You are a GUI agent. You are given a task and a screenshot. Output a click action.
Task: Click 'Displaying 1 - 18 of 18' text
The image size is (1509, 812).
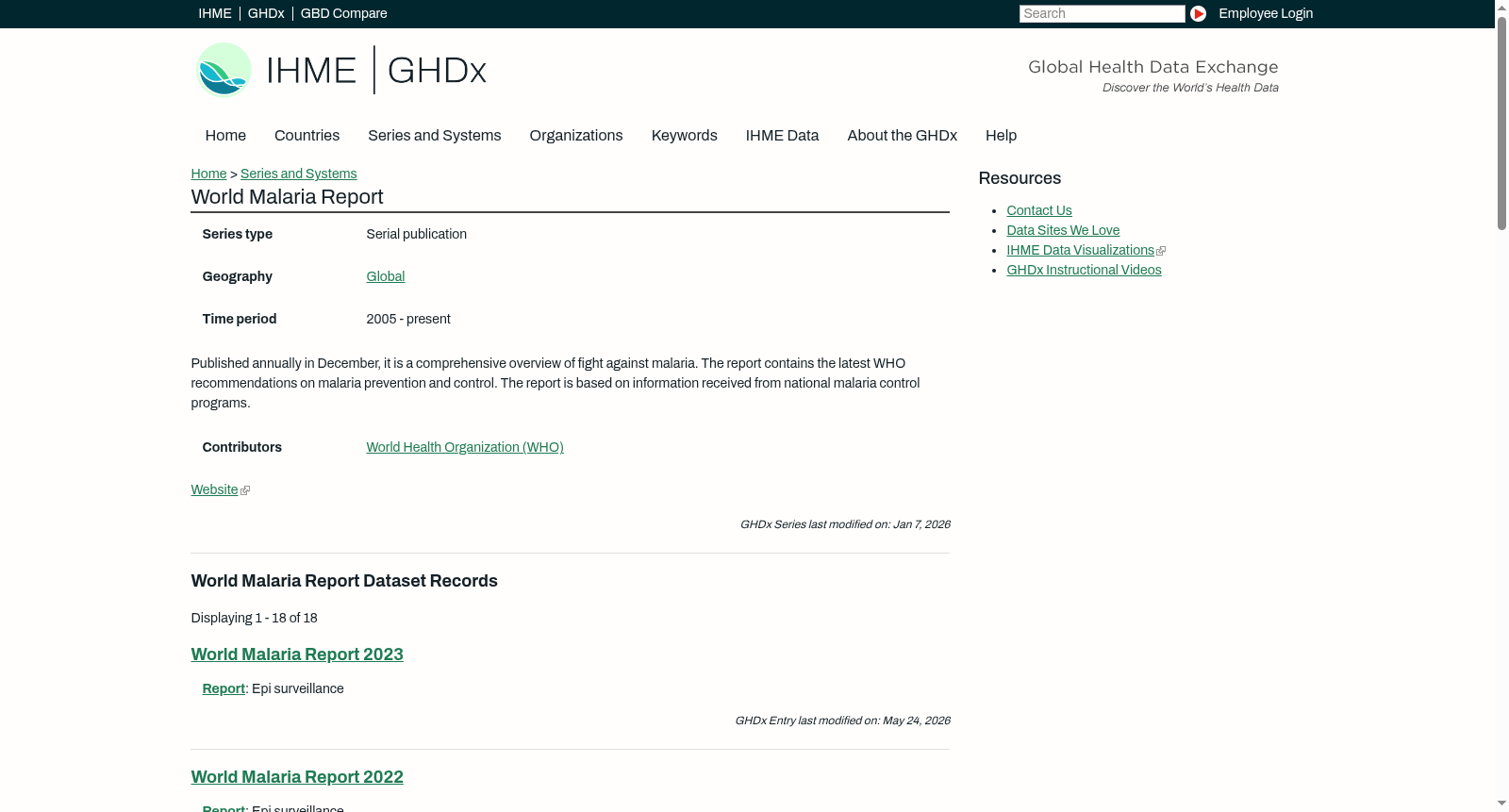click(x=254, y=618)
